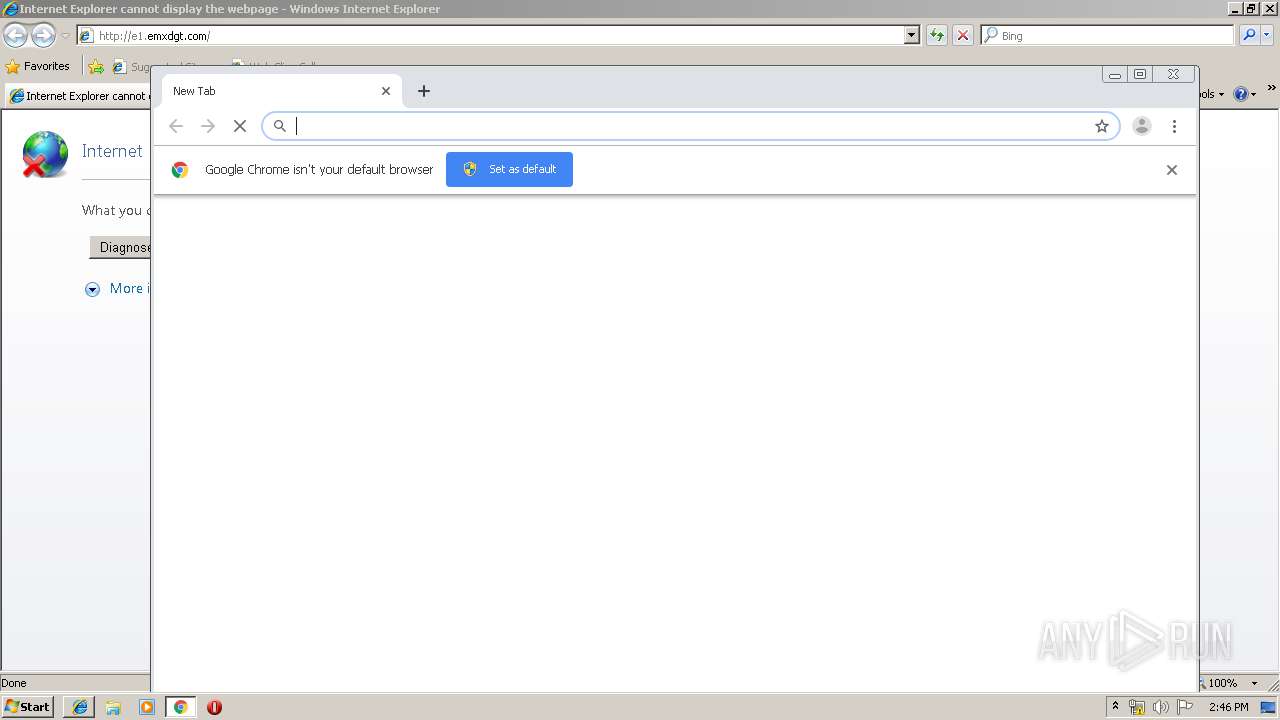The image size is (1280, 720).
Task: Open the Chrome profile avatar menu
Action: tap(1142, 126)
